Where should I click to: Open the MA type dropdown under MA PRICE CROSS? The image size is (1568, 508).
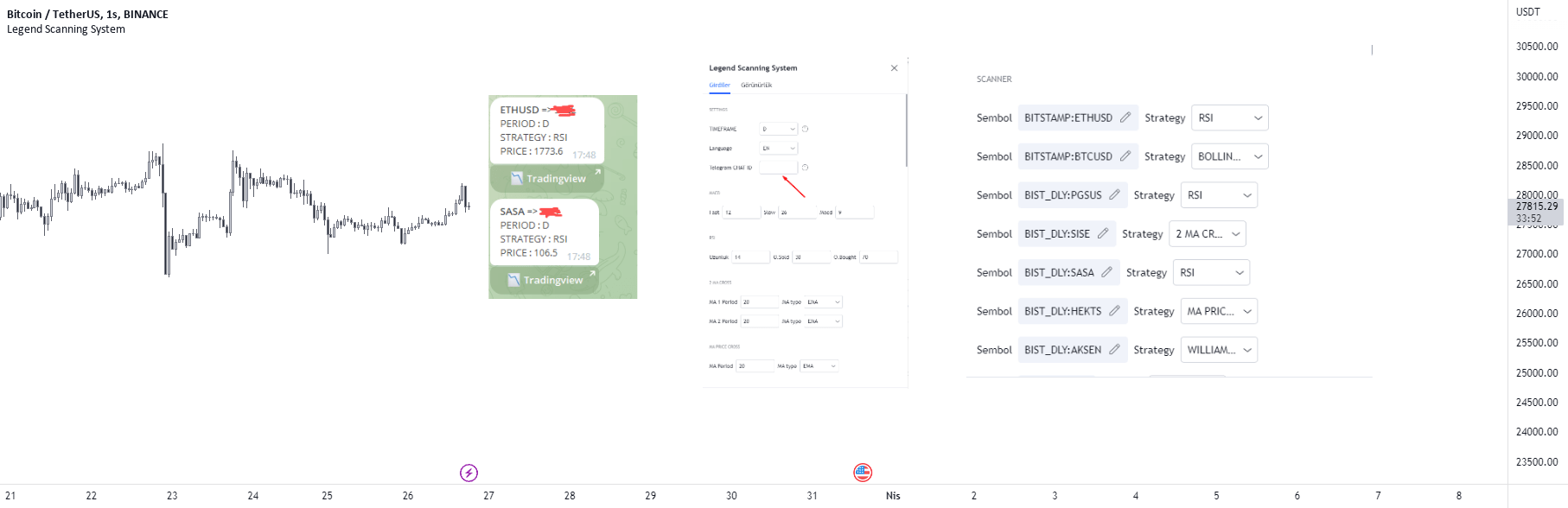click(x=819, y=365)
